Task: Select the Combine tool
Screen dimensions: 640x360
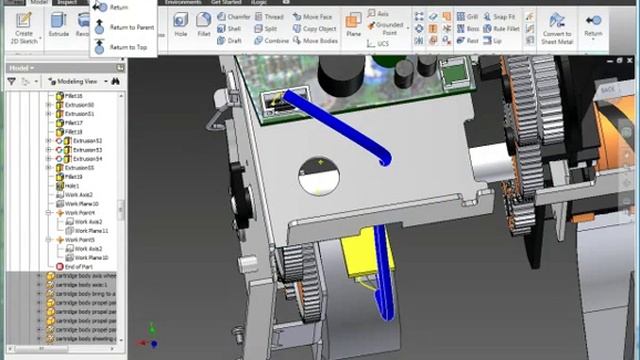Action: (271, 40)
